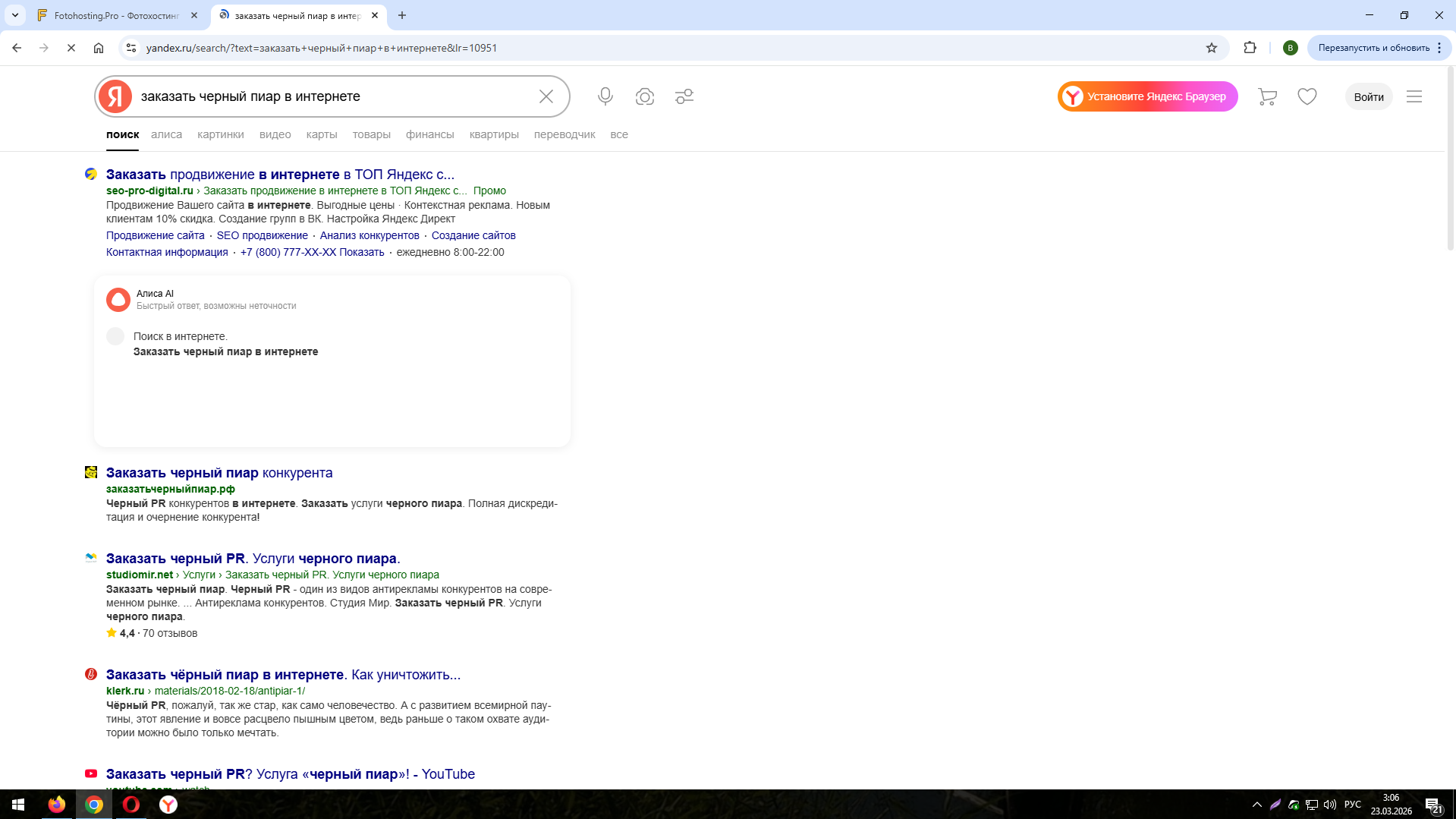Screen dimensions: 1456x819
Task: Click inside the Yandex search input
Action: click(x=334, y=96)
